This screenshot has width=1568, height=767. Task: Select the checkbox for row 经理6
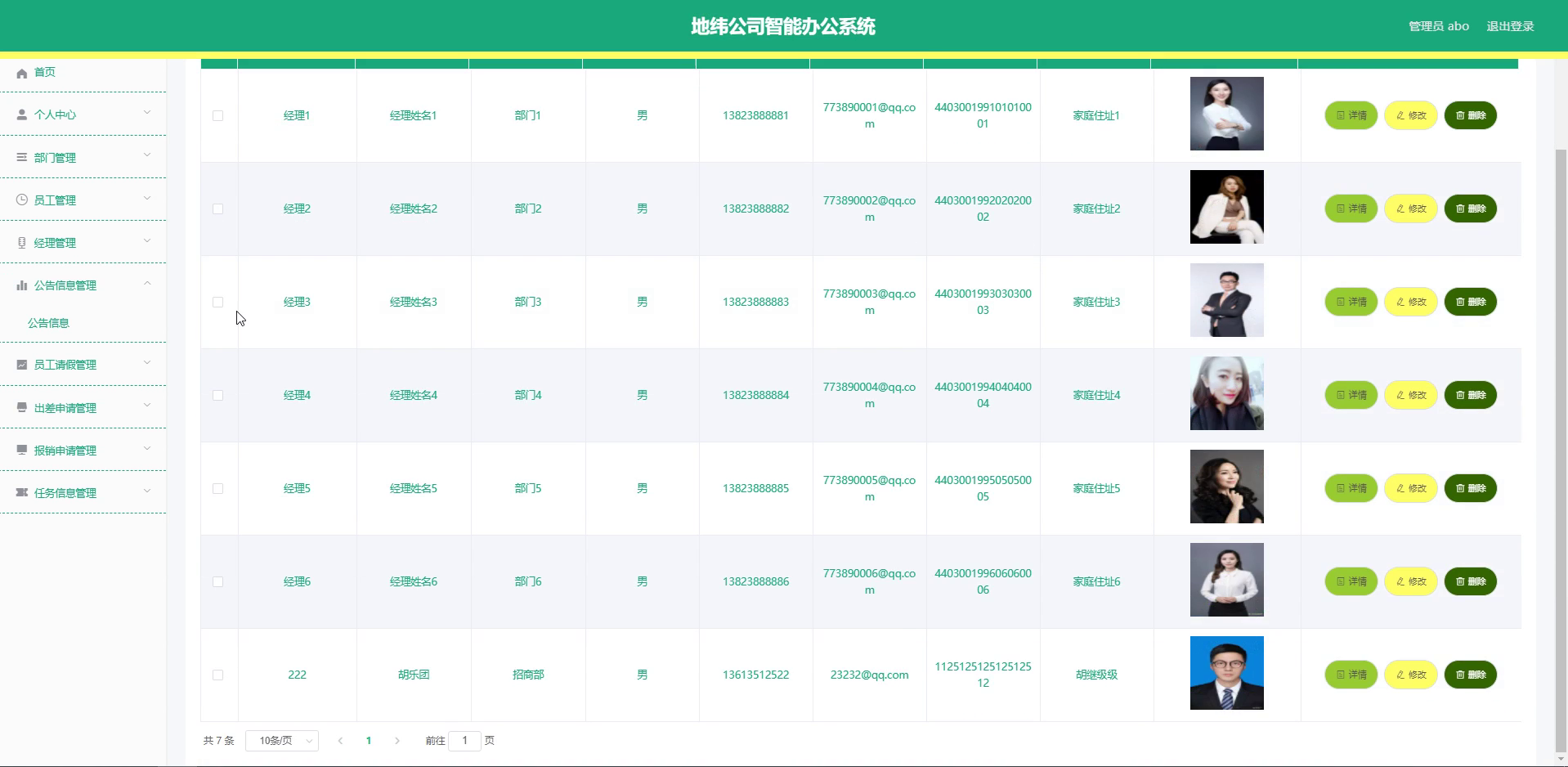(x=217, y=581)
